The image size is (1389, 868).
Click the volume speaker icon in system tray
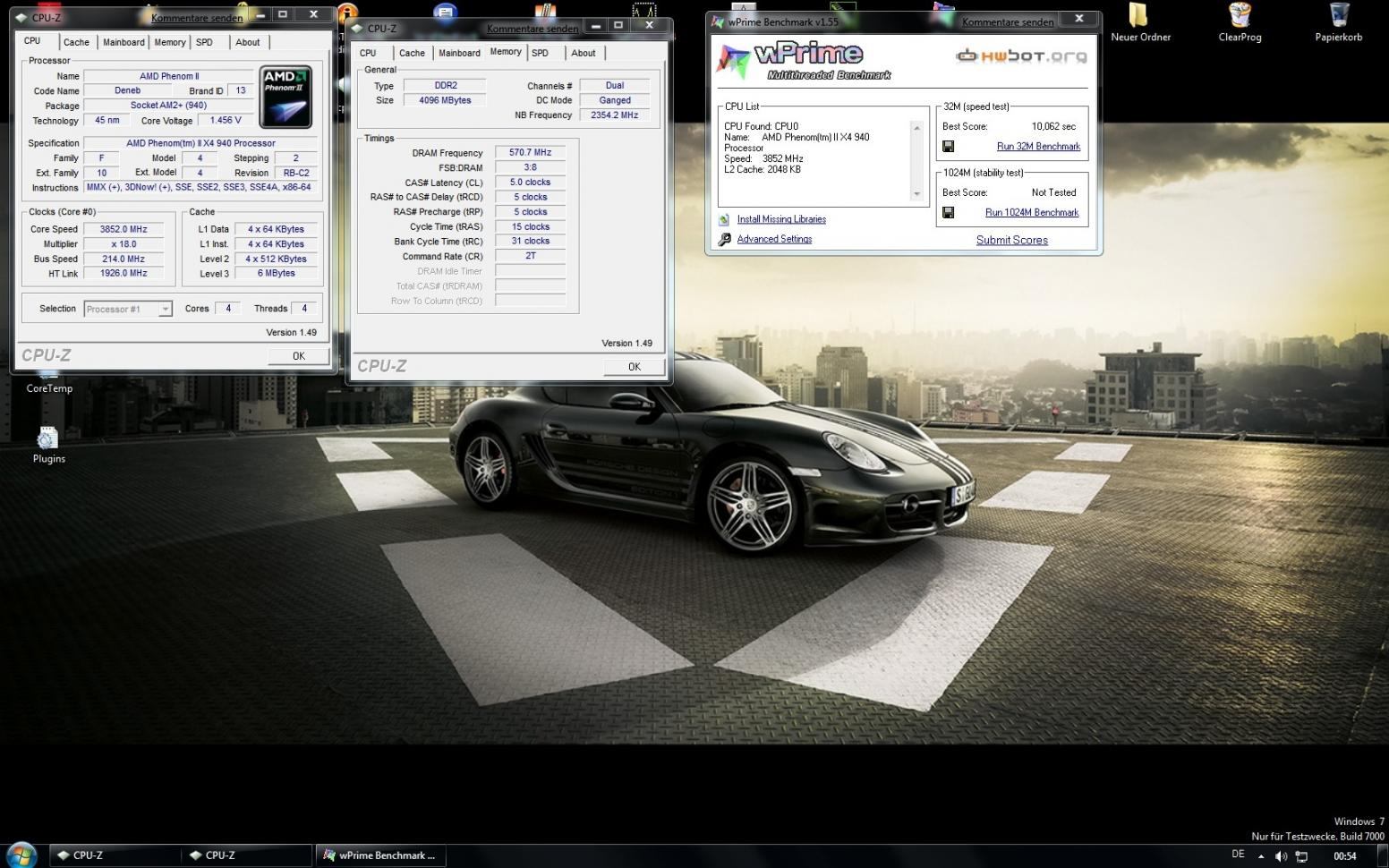tap(1281, 856)
